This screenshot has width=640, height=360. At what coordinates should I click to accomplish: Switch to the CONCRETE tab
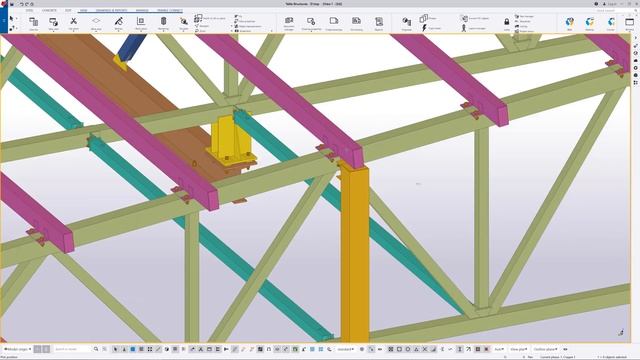pos(49,10)
